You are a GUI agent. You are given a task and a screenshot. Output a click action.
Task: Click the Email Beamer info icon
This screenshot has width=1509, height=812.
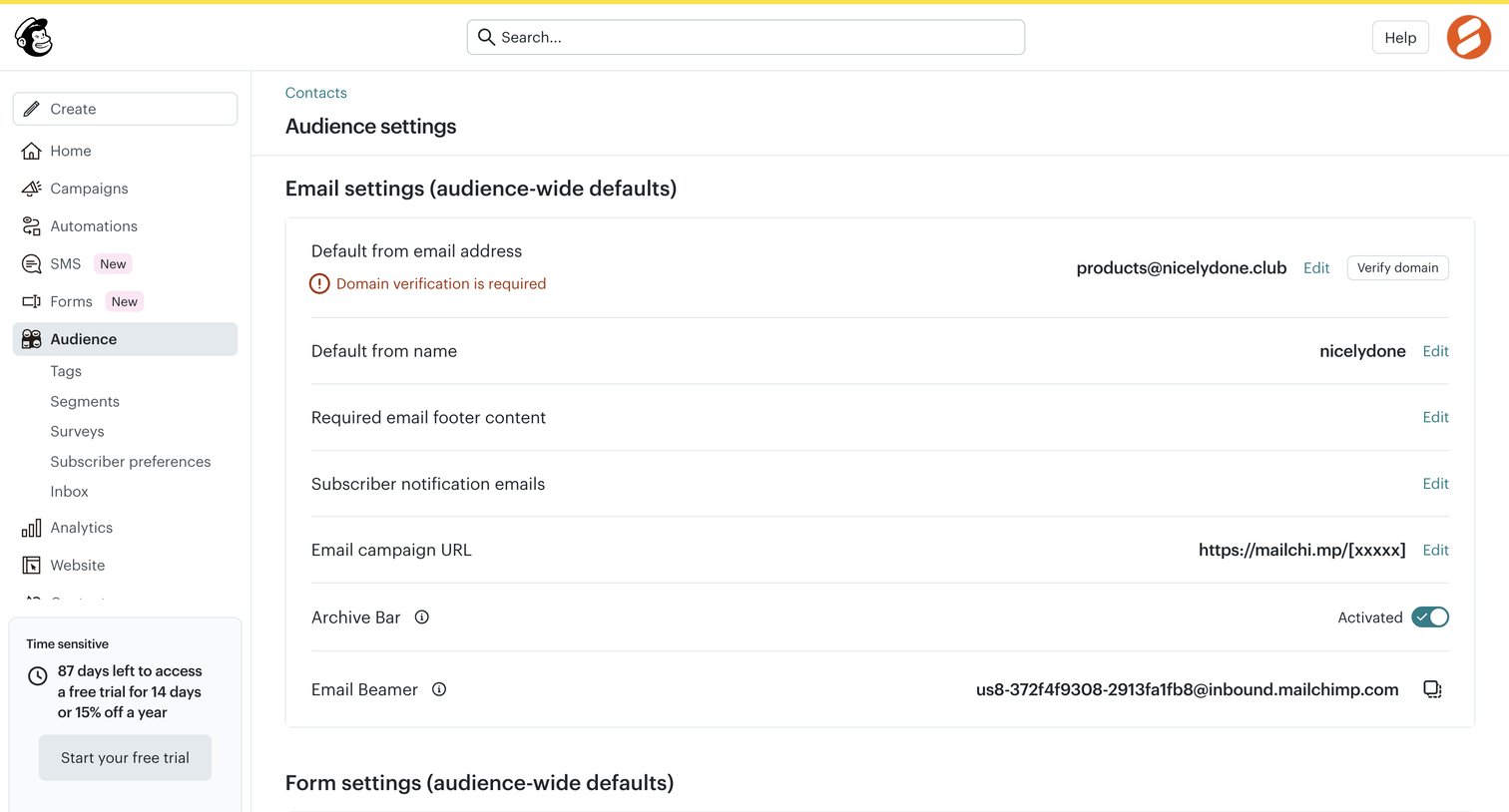click(439, 689)
